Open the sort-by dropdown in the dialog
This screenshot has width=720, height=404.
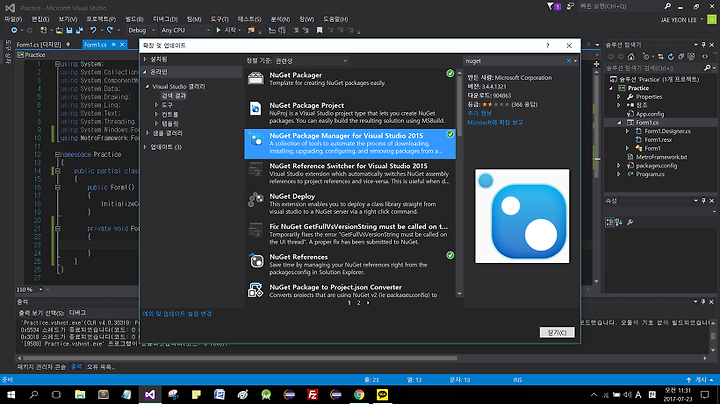click(311, 61)
